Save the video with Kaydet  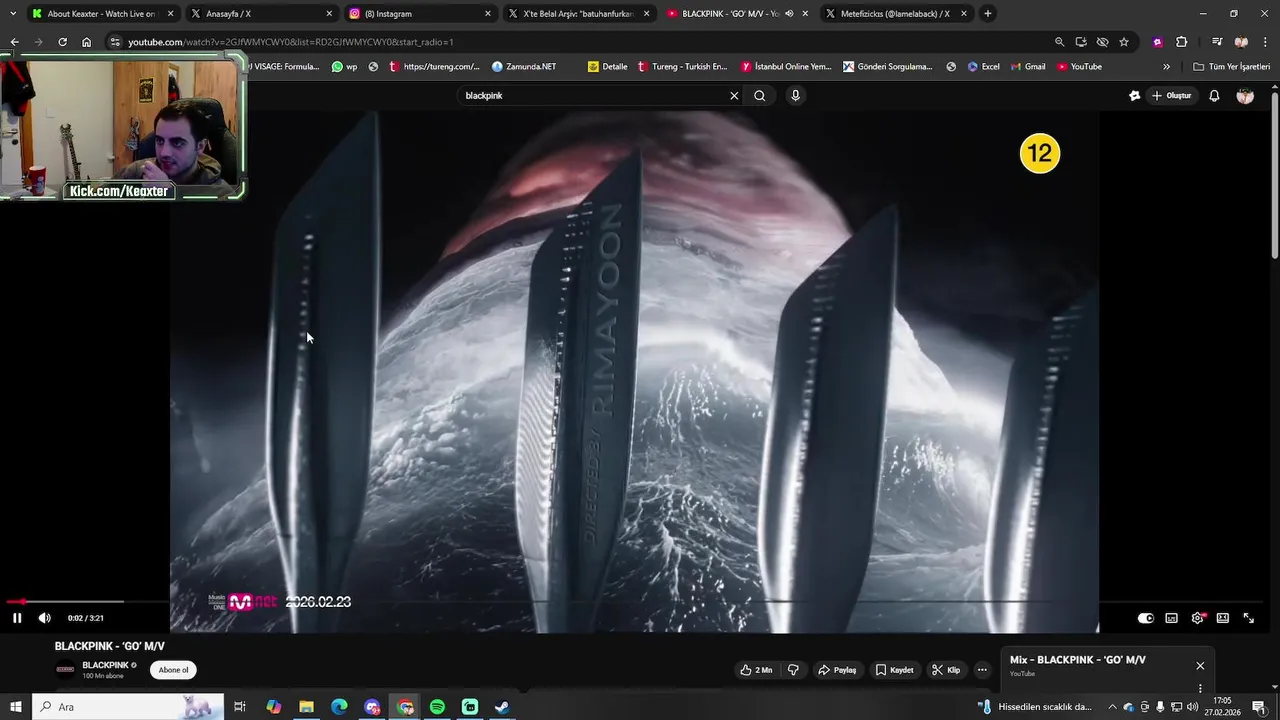coord(894,670)
